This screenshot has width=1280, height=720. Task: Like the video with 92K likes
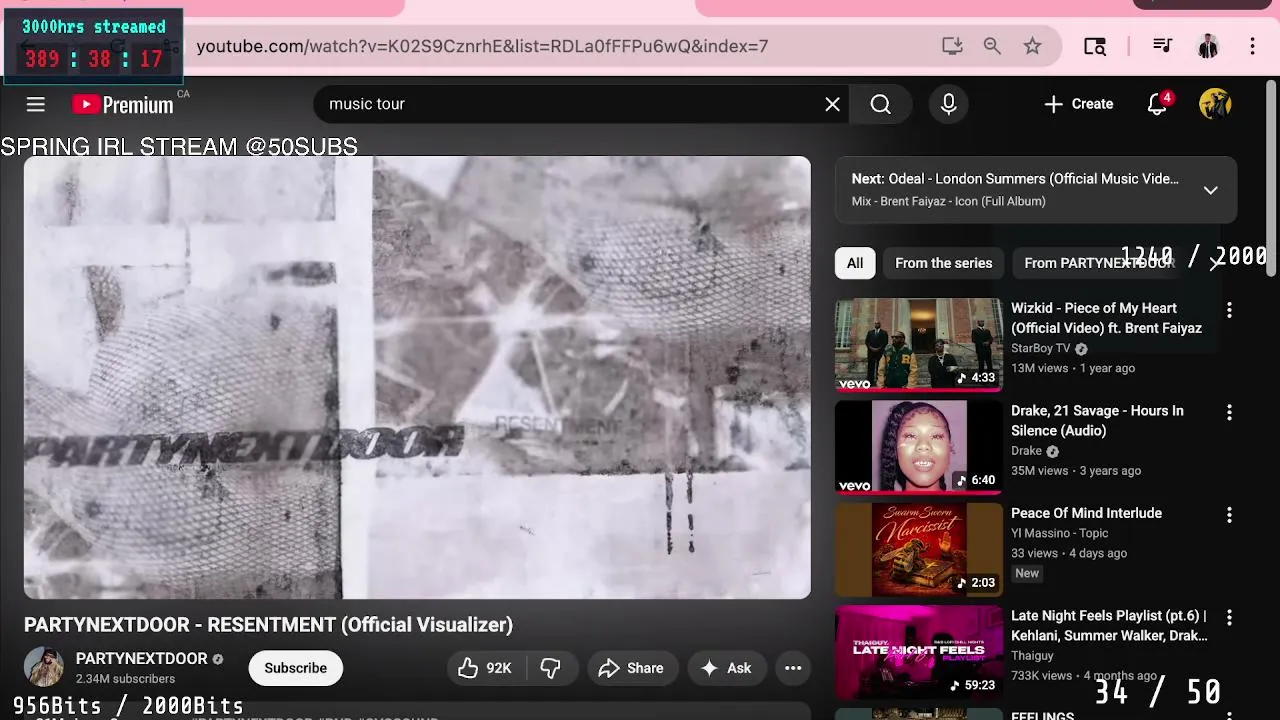coord(485,668)
